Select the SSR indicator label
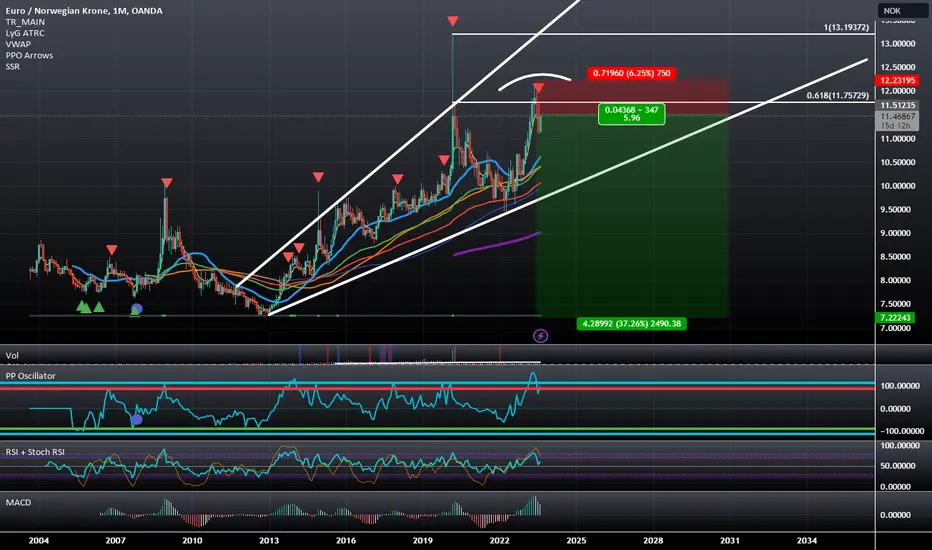 [x=12, y=67]
